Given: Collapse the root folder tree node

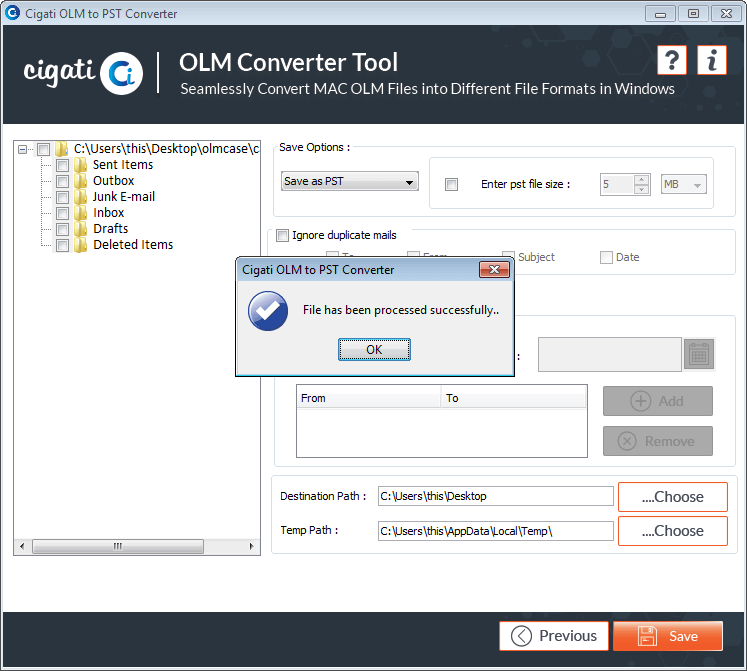Looking at the screenshot, I should click(x=22, y=150).
